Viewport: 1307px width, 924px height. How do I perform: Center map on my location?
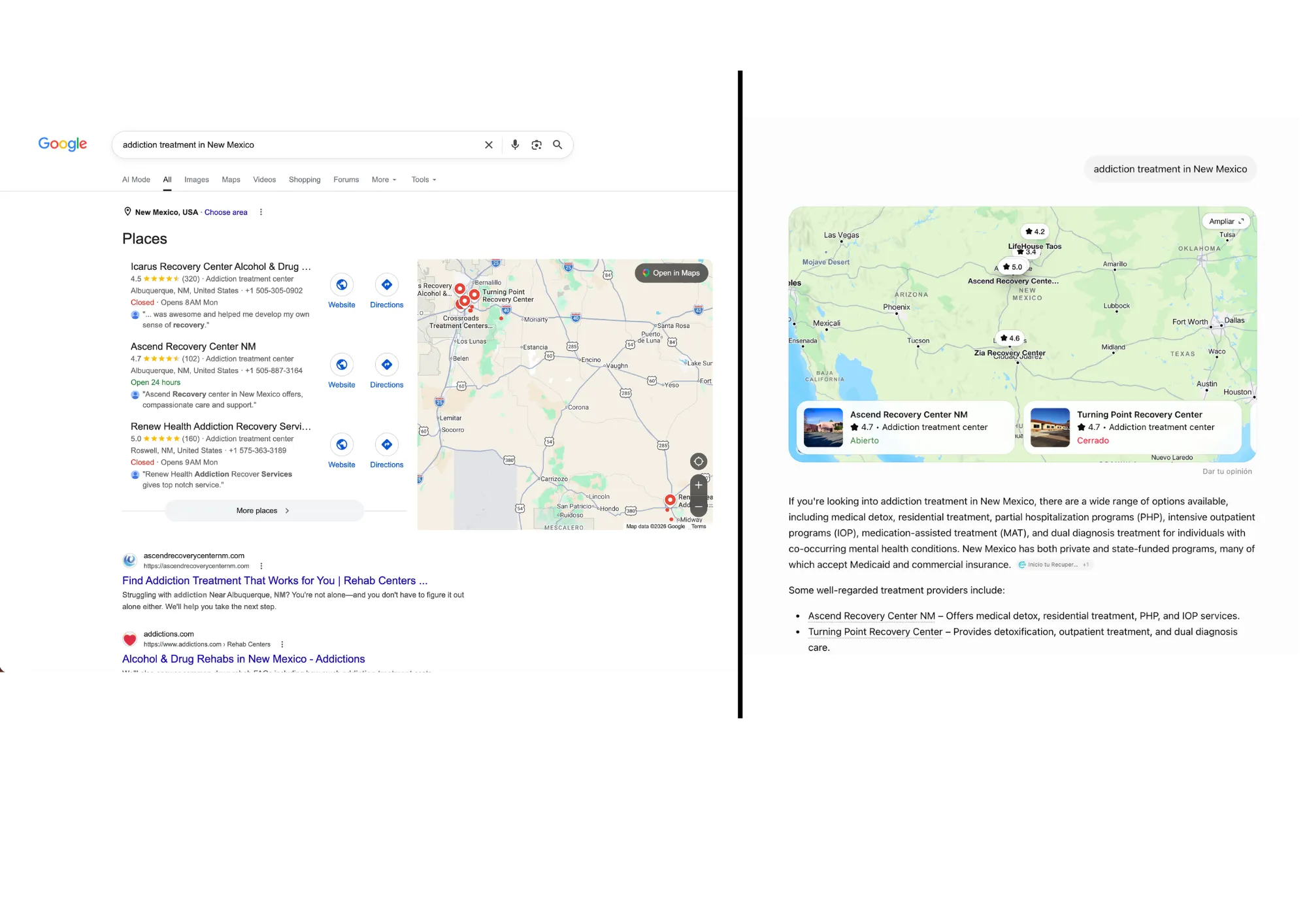[699, 461]
